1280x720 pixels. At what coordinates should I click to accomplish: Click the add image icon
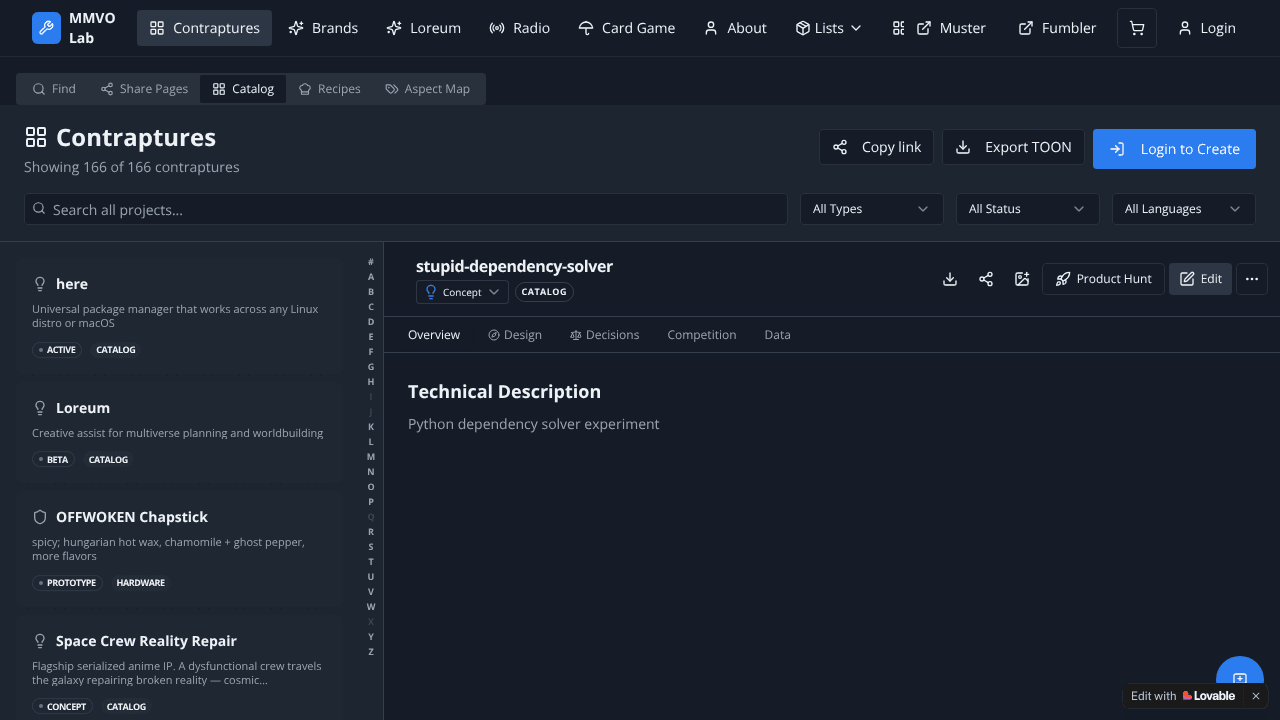[1022, 279]
